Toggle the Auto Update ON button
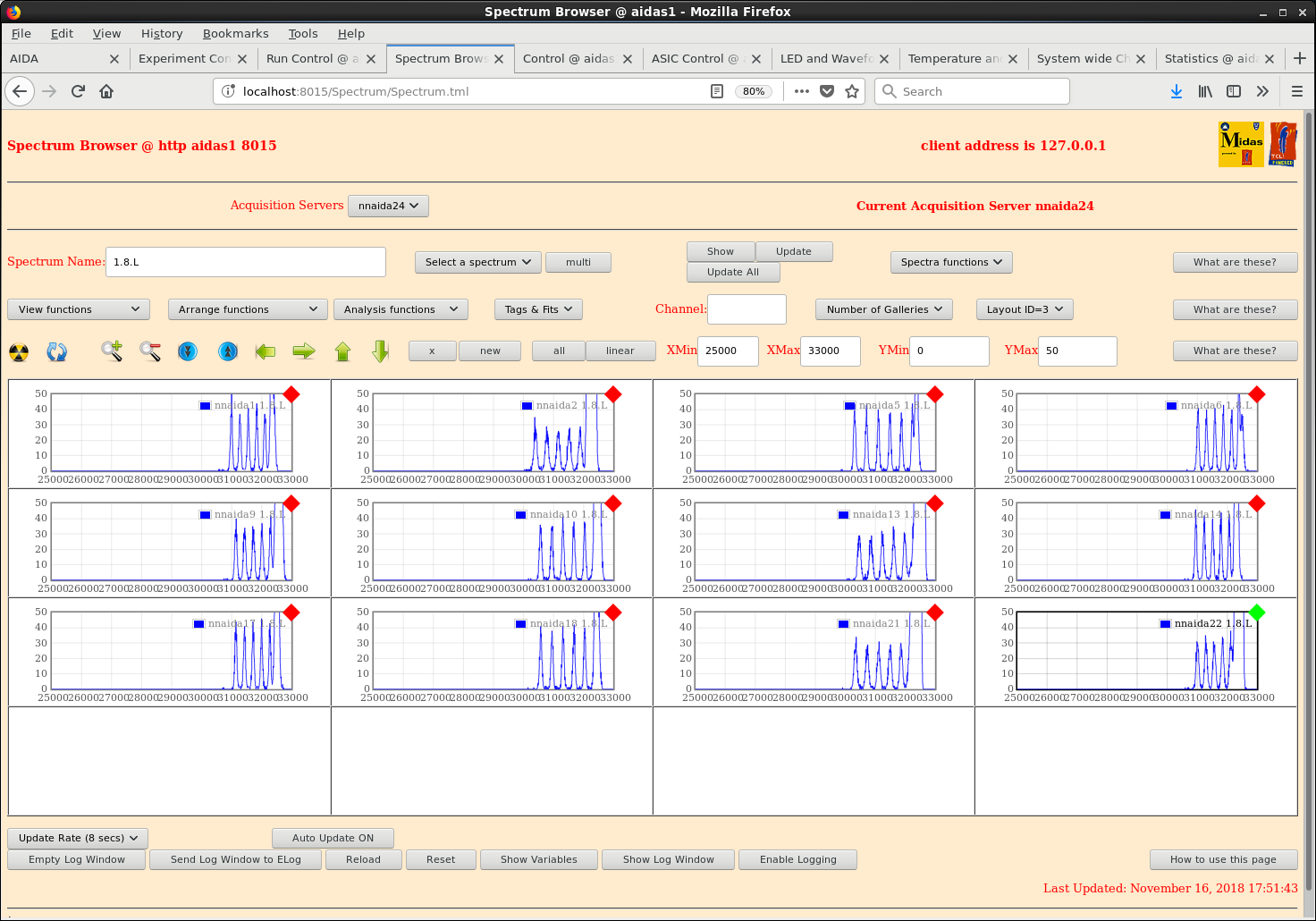 (333, 838)
